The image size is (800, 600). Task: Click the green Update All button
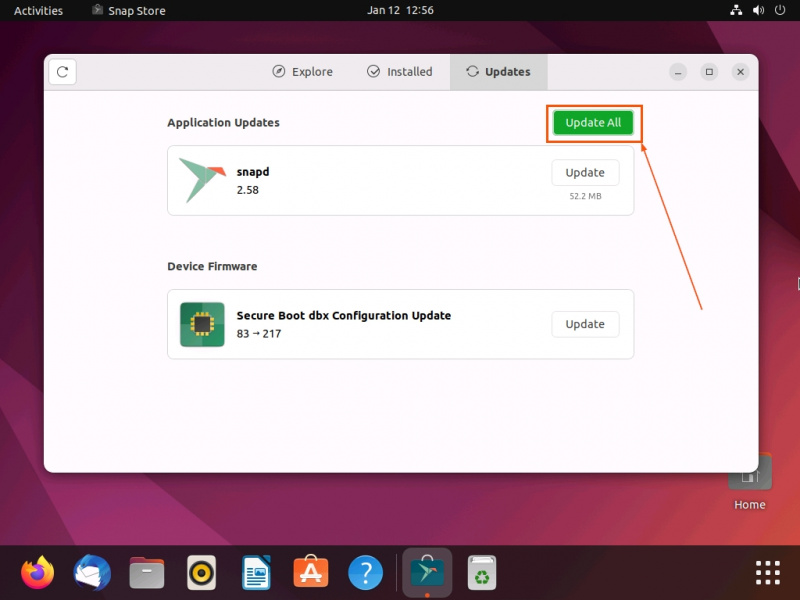tap(593, 123)
